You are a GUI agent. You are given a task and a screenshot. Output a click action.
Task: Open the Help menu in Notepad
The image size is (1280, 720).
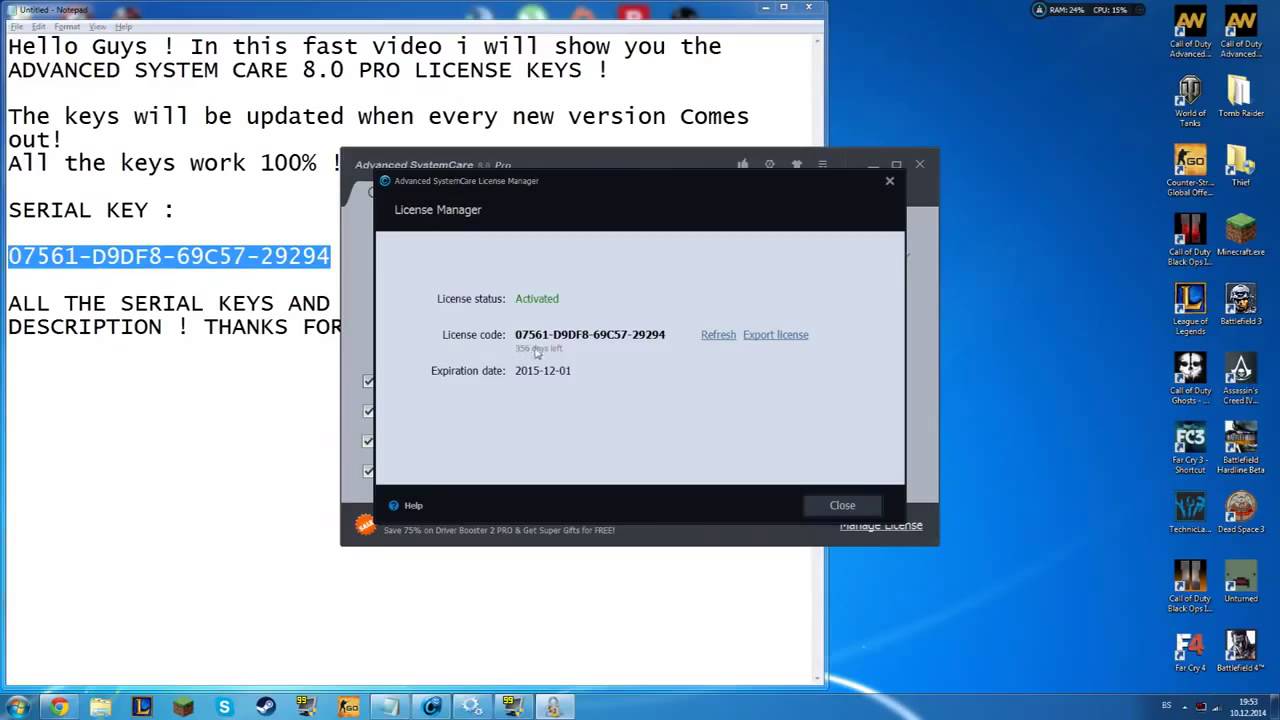(123, 27)
